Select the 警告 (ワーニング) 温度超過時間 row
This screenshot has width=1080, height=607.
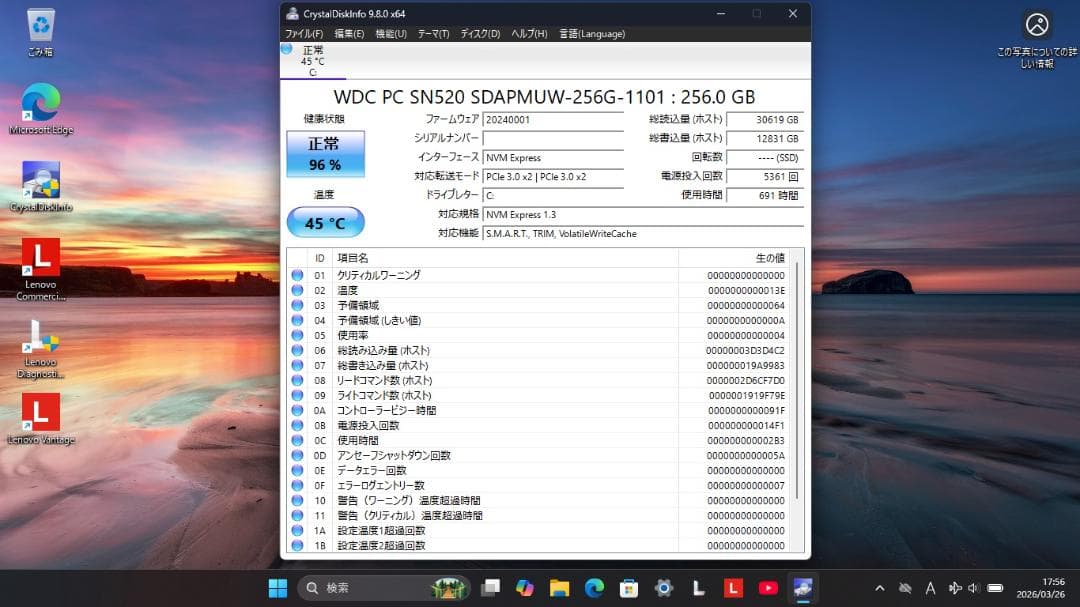(x=539, y=501)
